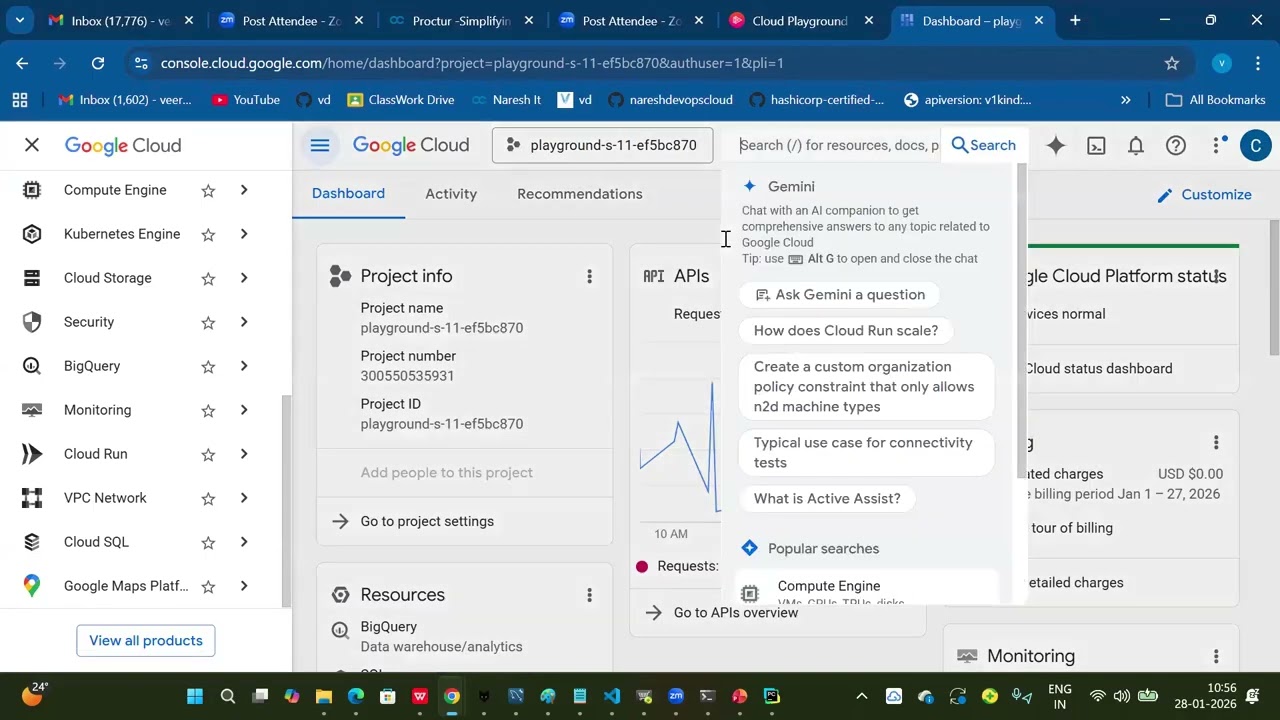Open Compute Engine in the sidebar

click(x=115, y=190)
